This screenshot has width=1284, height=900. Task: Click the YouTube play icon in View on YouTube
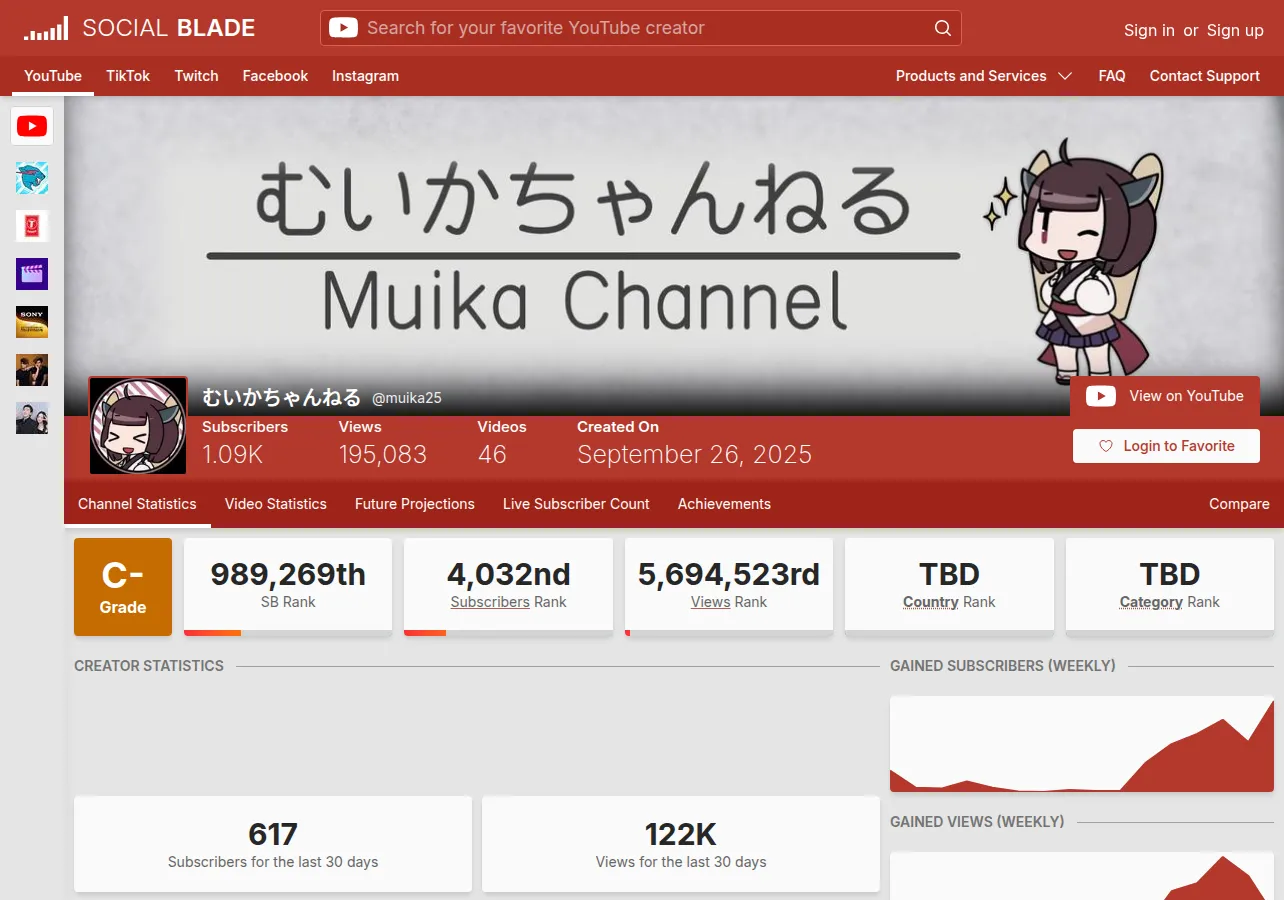click(1101, 396)
